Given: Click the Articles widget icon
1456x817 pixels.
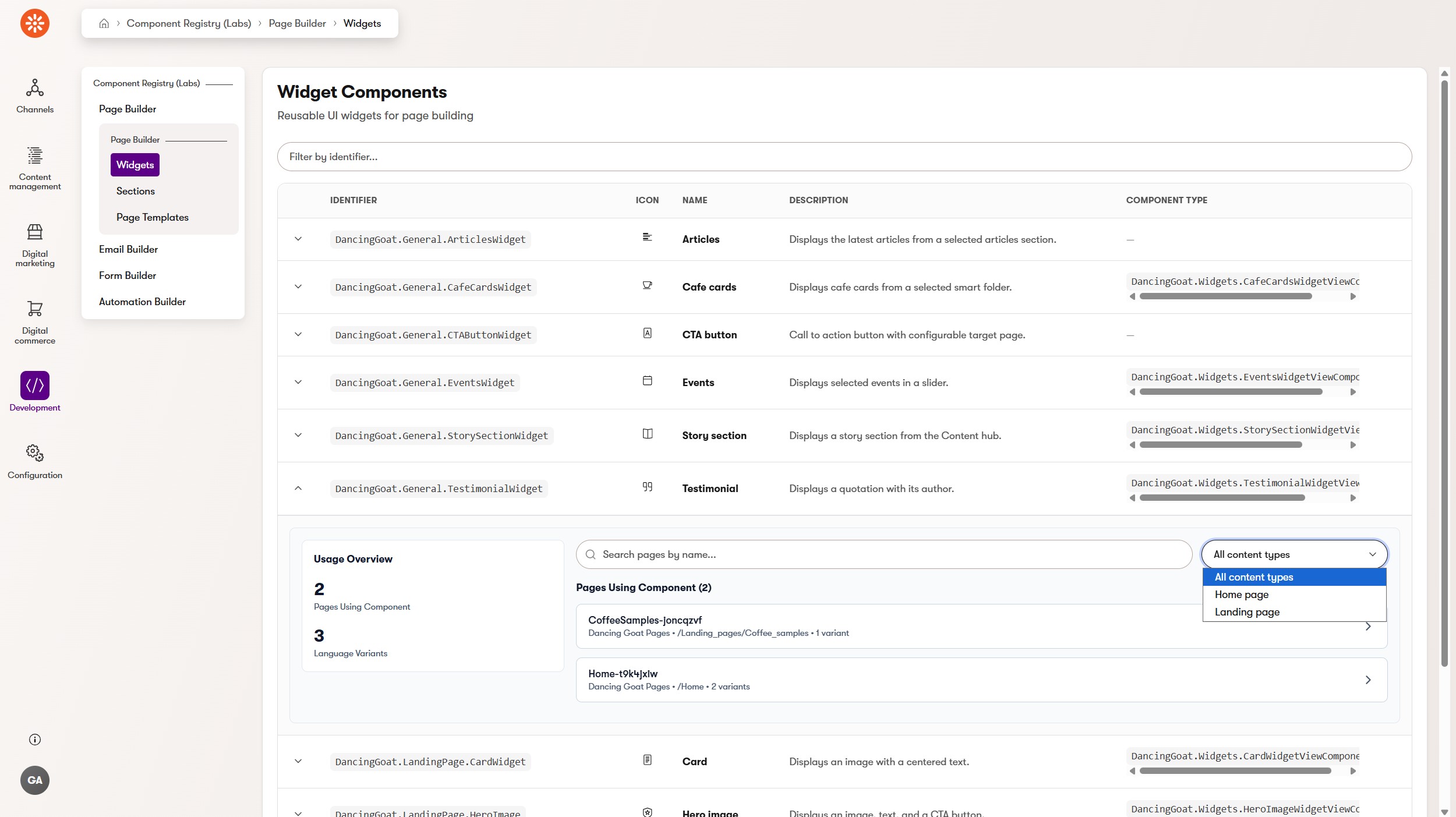Looking at the screenshot, I should pos(647,237).
